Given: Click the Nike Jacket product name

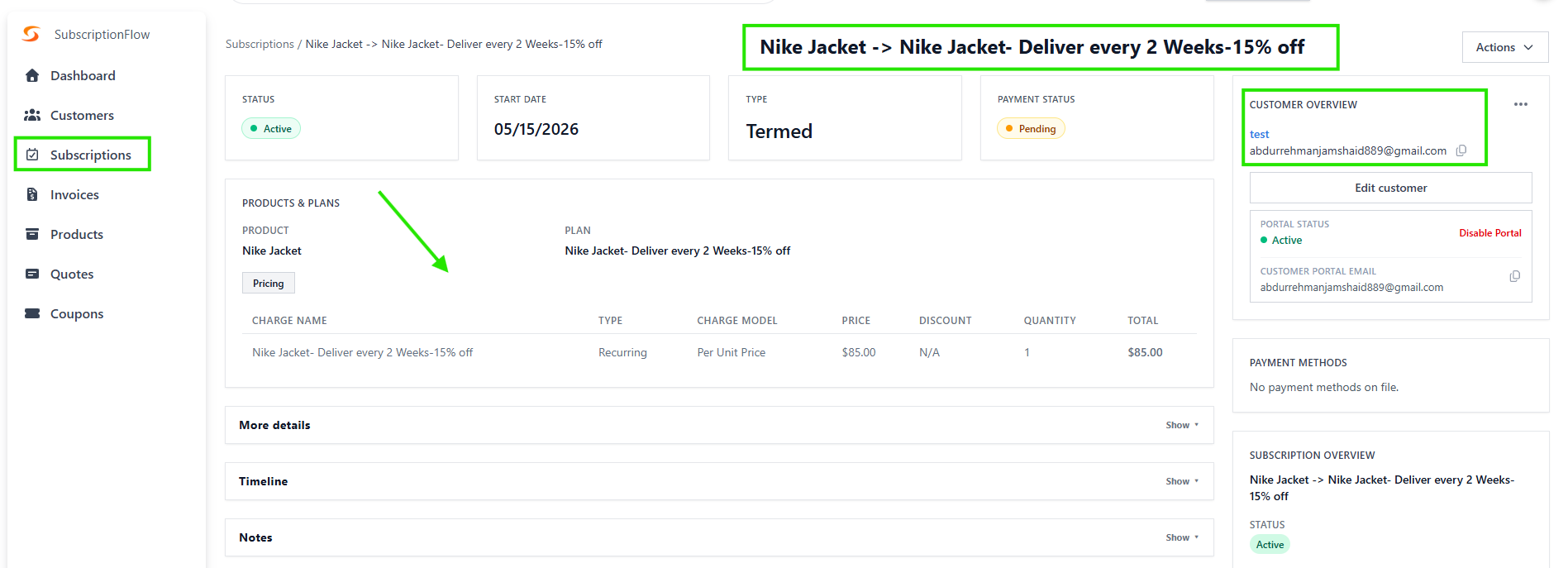Looking at the screenshot, I should pos(271,251).
